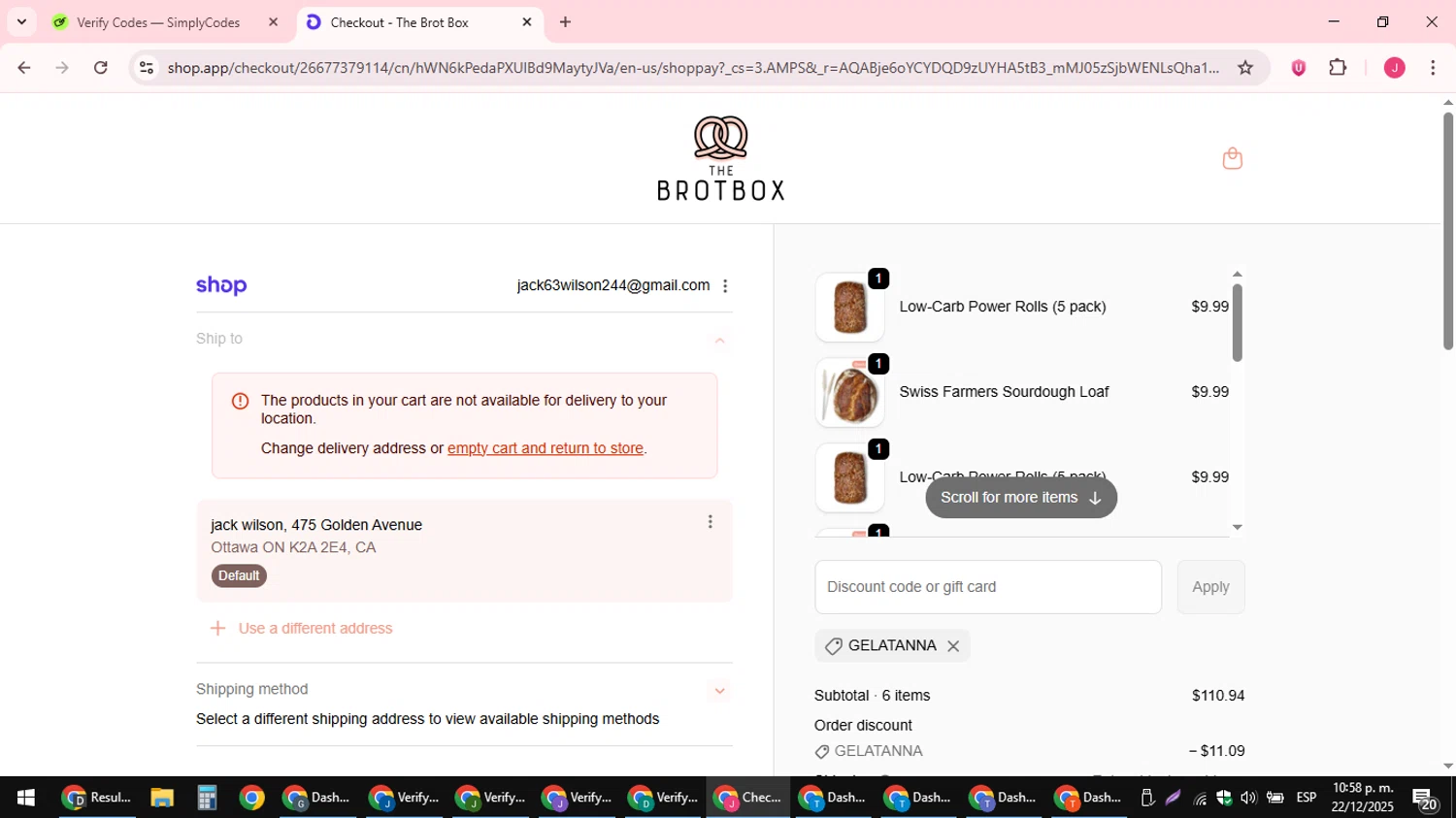Click the cart list scrollbar up arrow

(x=1237, y=275)
